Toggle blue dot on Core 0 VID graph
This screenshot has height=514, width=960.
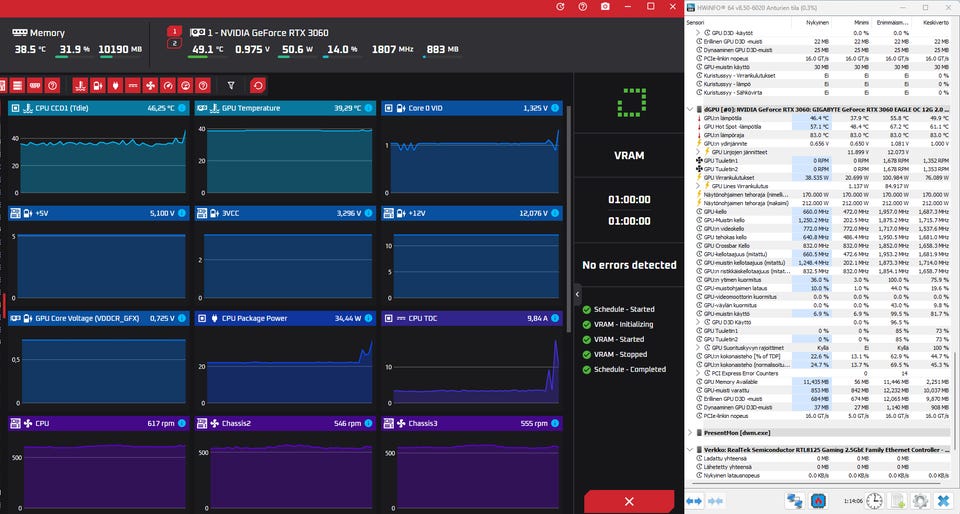click(555, 108)
